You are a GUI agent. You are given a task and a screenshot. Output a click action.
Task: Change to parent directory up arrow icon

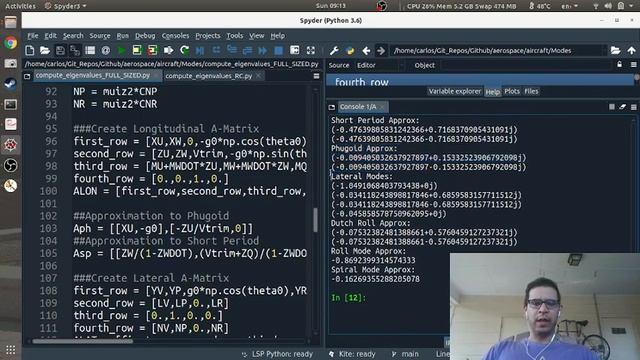[631, 51]
